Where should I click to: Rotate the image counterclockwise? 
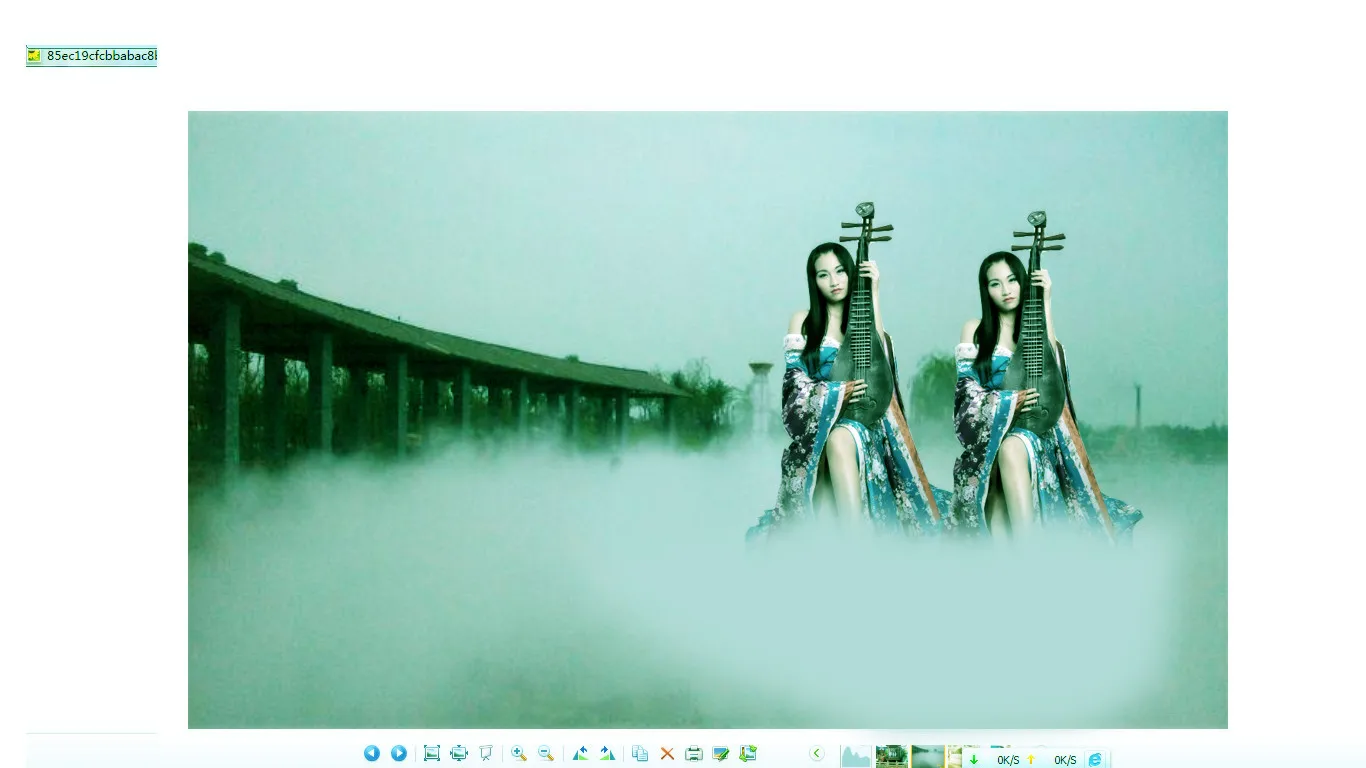pos(580,753)
